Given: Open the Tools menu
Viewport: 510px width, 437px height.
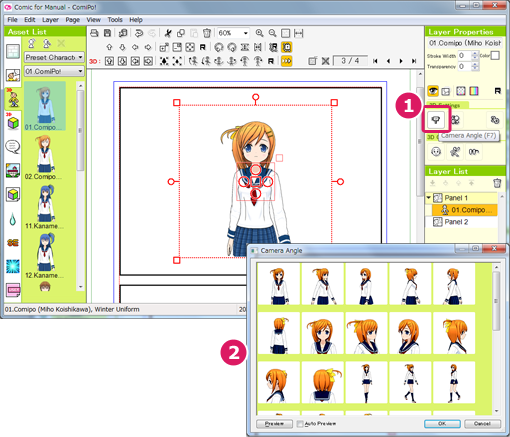Looking at the screenshot, I should tap(115, 20).
